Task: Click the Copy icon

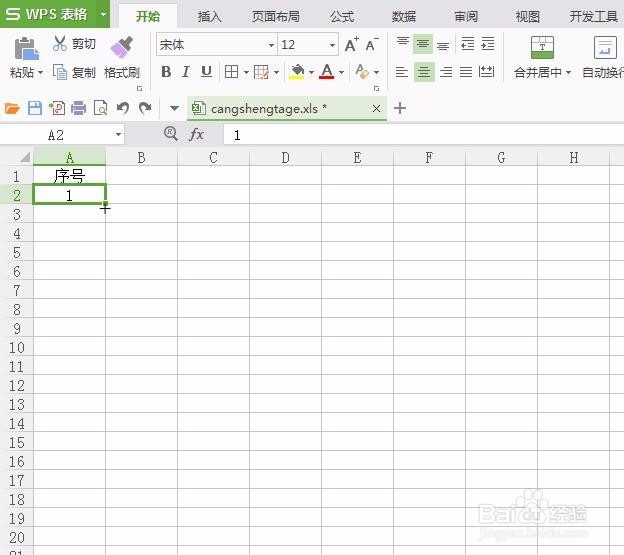Action: 60,72
